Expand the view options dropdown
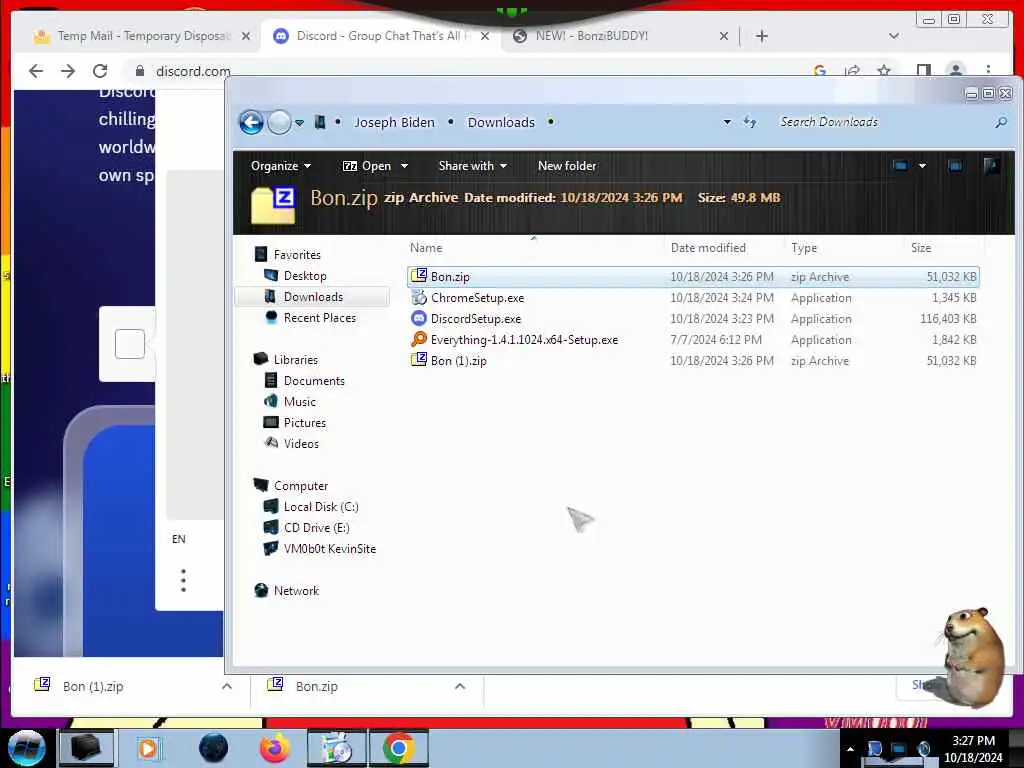This screenshot has height=768, width=1024. (x=922, y=166)
